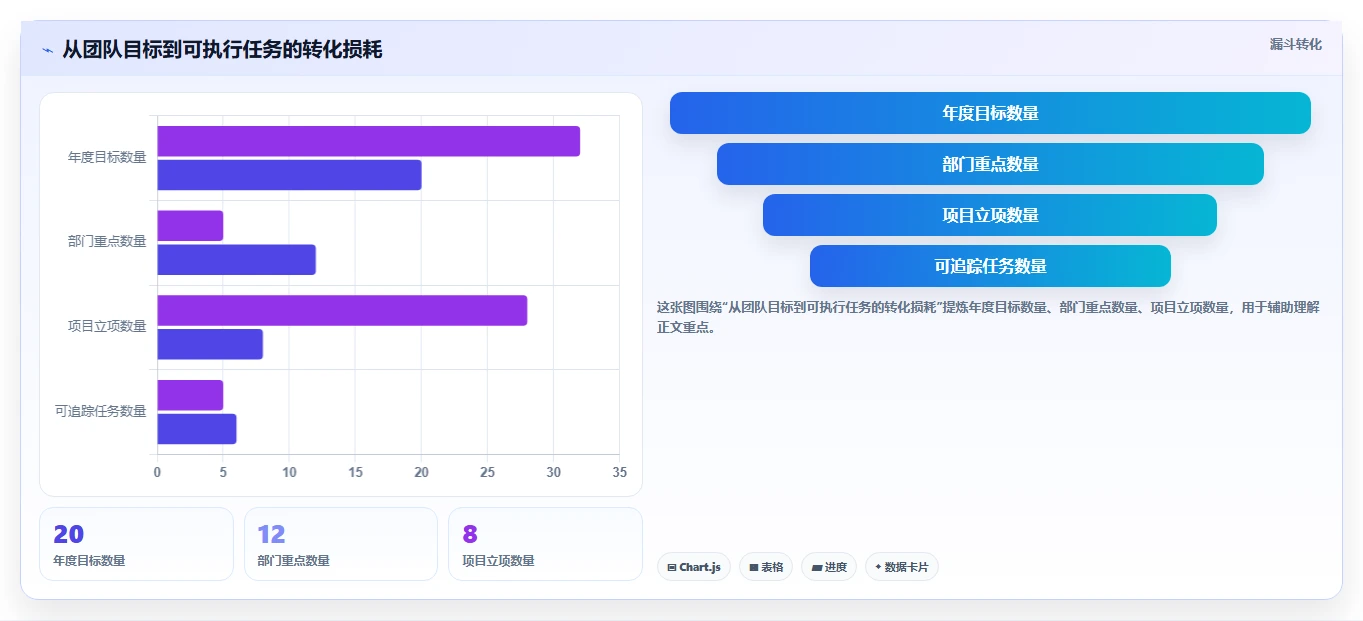Click the purple bar for 部门重点数量
The height and width of the screenshot is (621, 1363).
tap(190, 226)
